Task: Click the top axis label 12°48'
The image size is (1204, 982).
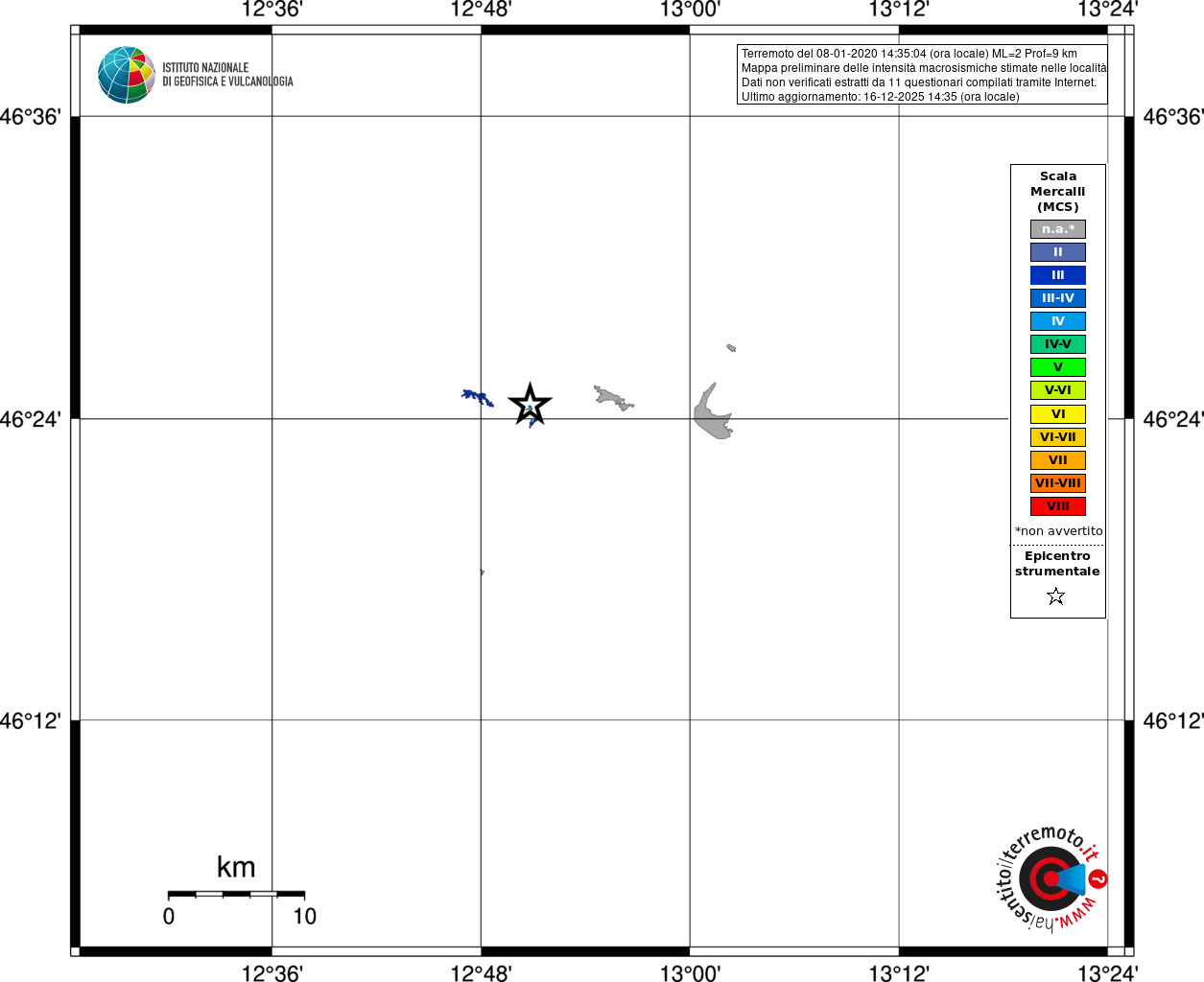Action: 481,10
